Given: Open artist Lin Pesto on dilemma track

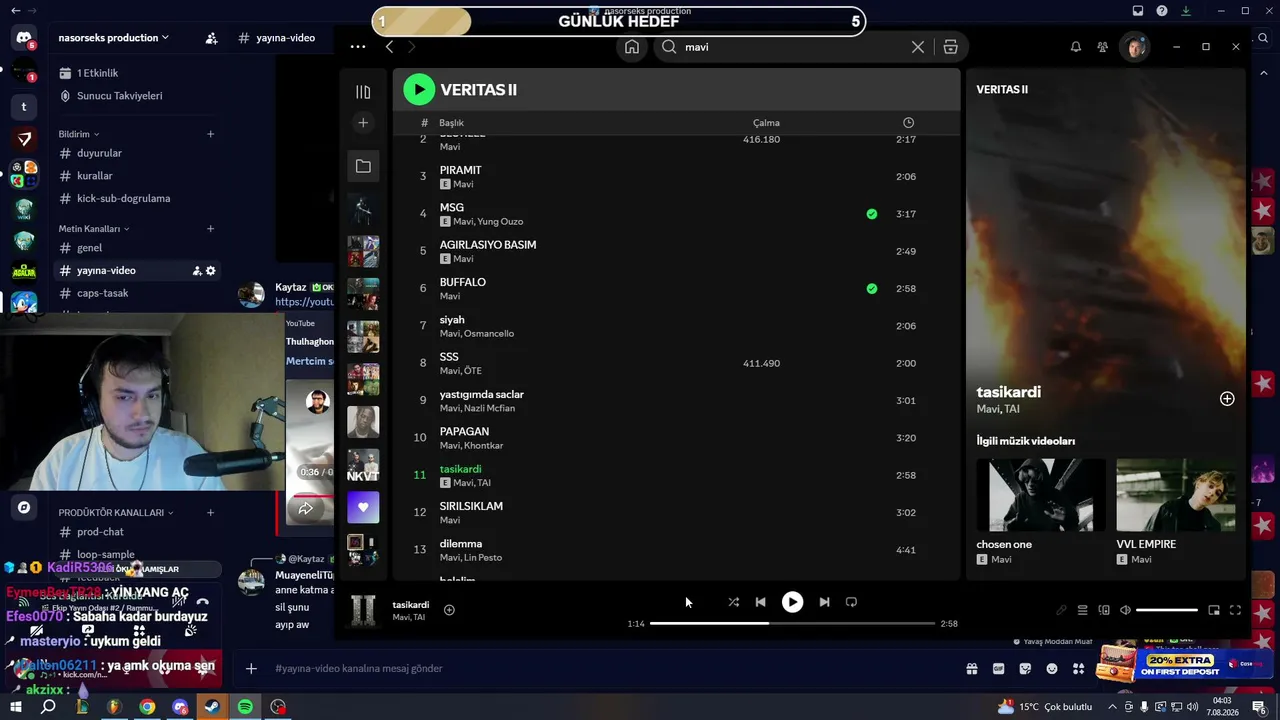Looking at the screenshot, I should pyautogui.click(x=483, y=558).
